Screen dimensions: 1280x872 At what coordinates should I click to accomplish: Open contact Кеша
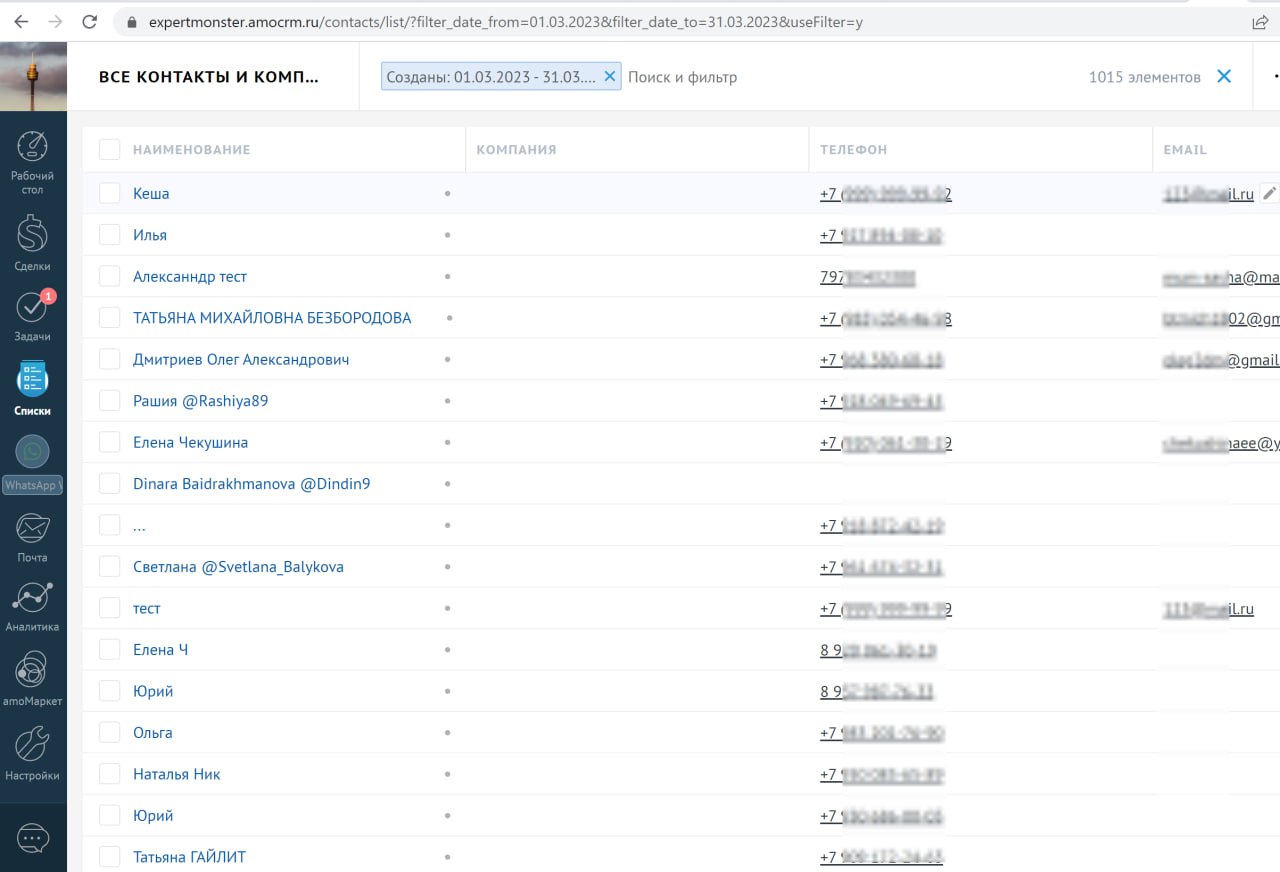[x=151, y=193]
